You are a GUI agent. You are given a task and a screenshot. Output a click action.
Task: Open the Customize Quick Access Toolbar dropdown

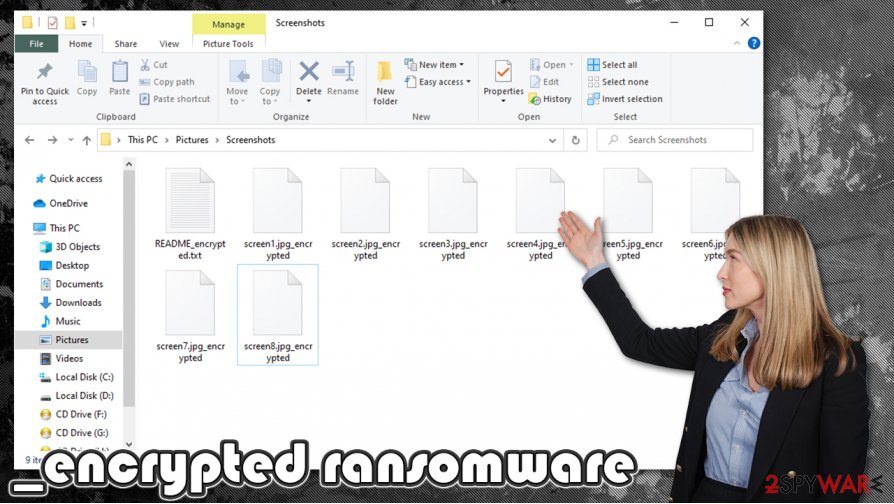pos(84,23)
